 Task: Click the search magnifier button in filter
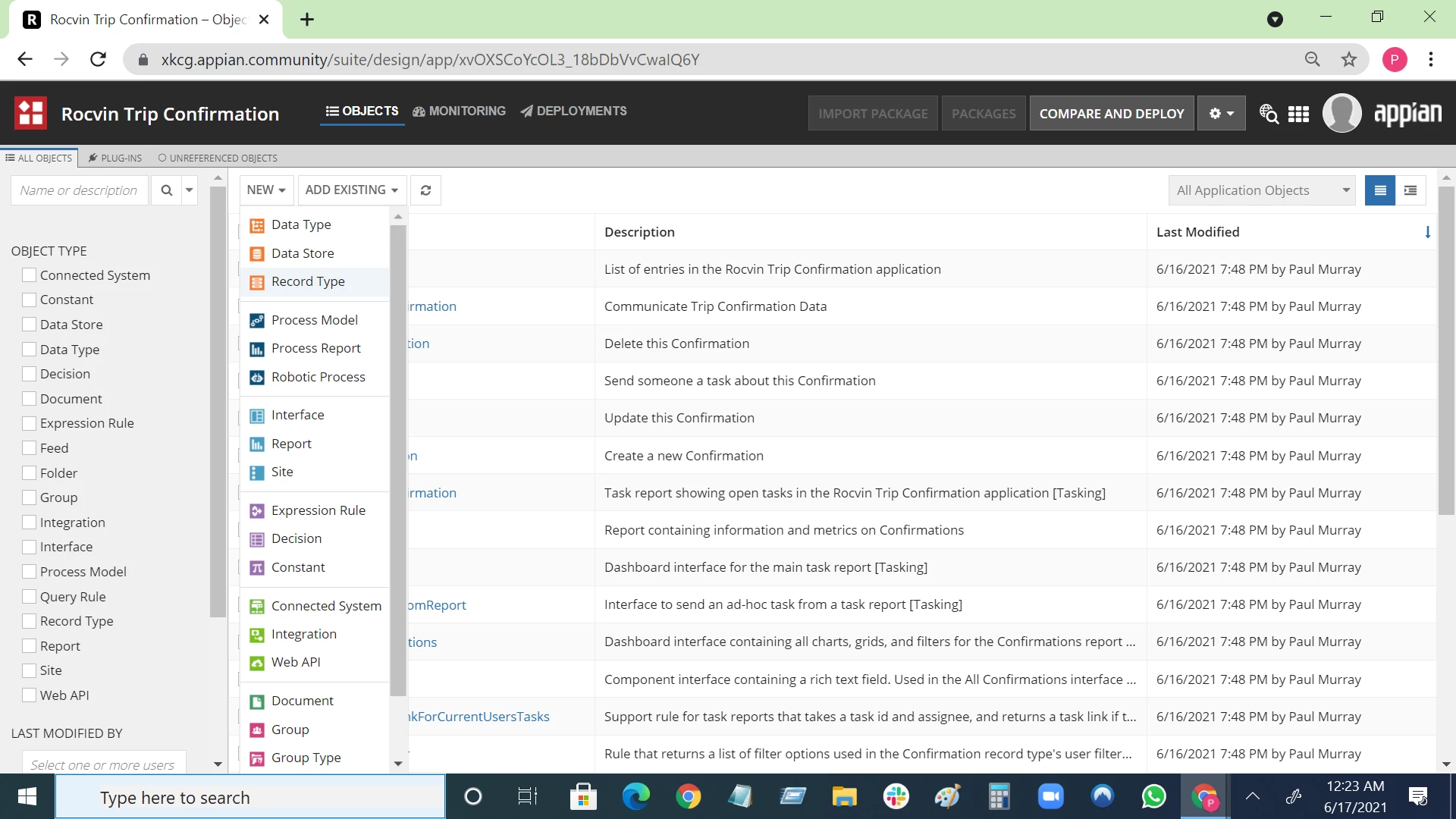coord(166,190)
